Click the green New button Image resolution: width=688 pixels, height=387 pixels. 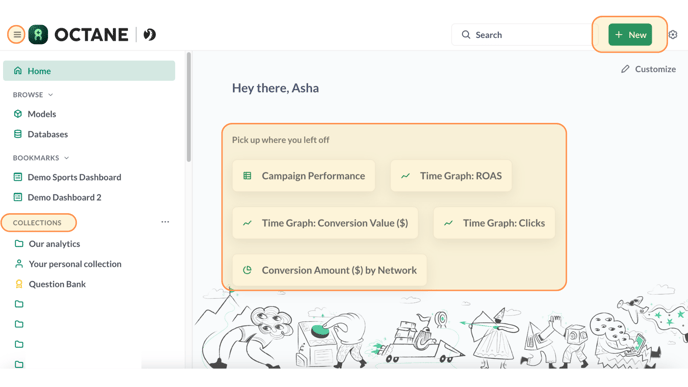(630, 35)
